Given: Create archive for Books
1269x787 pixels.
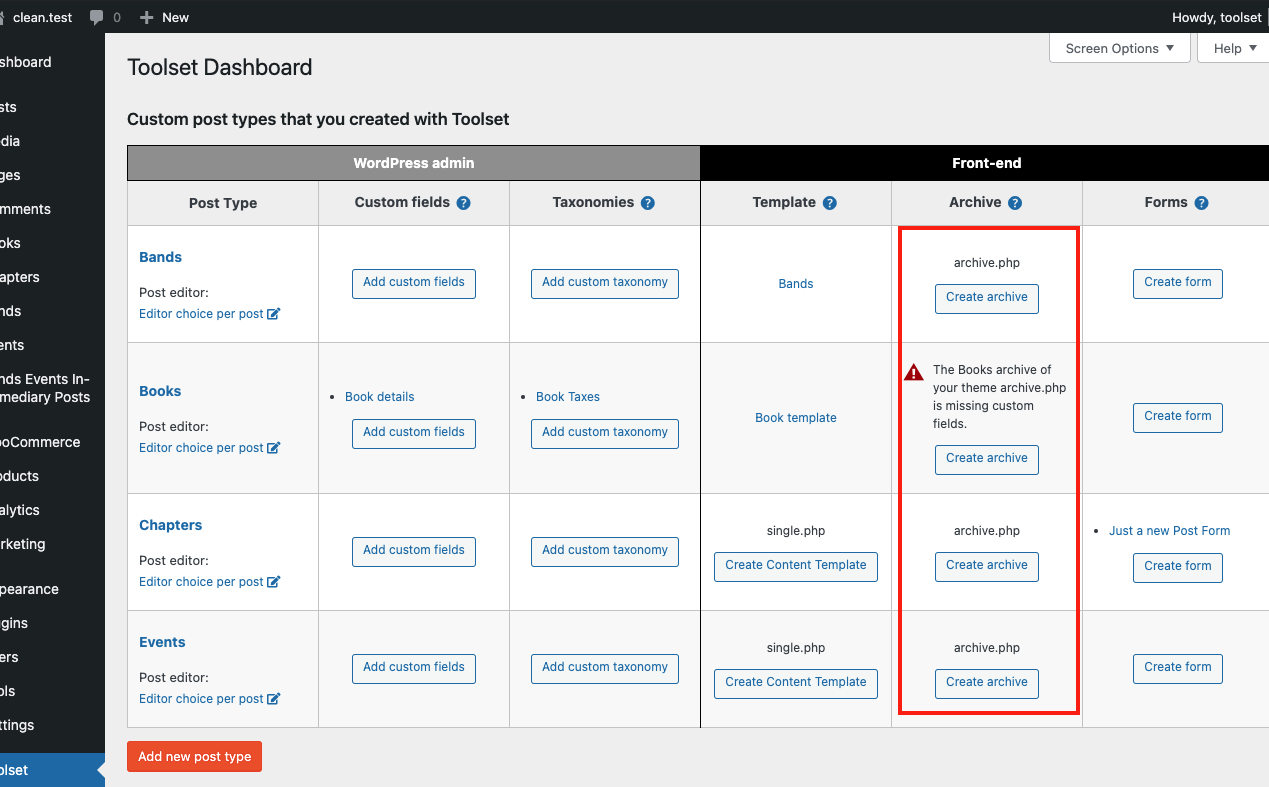Looking at the screenshot, I should (987, 459).
